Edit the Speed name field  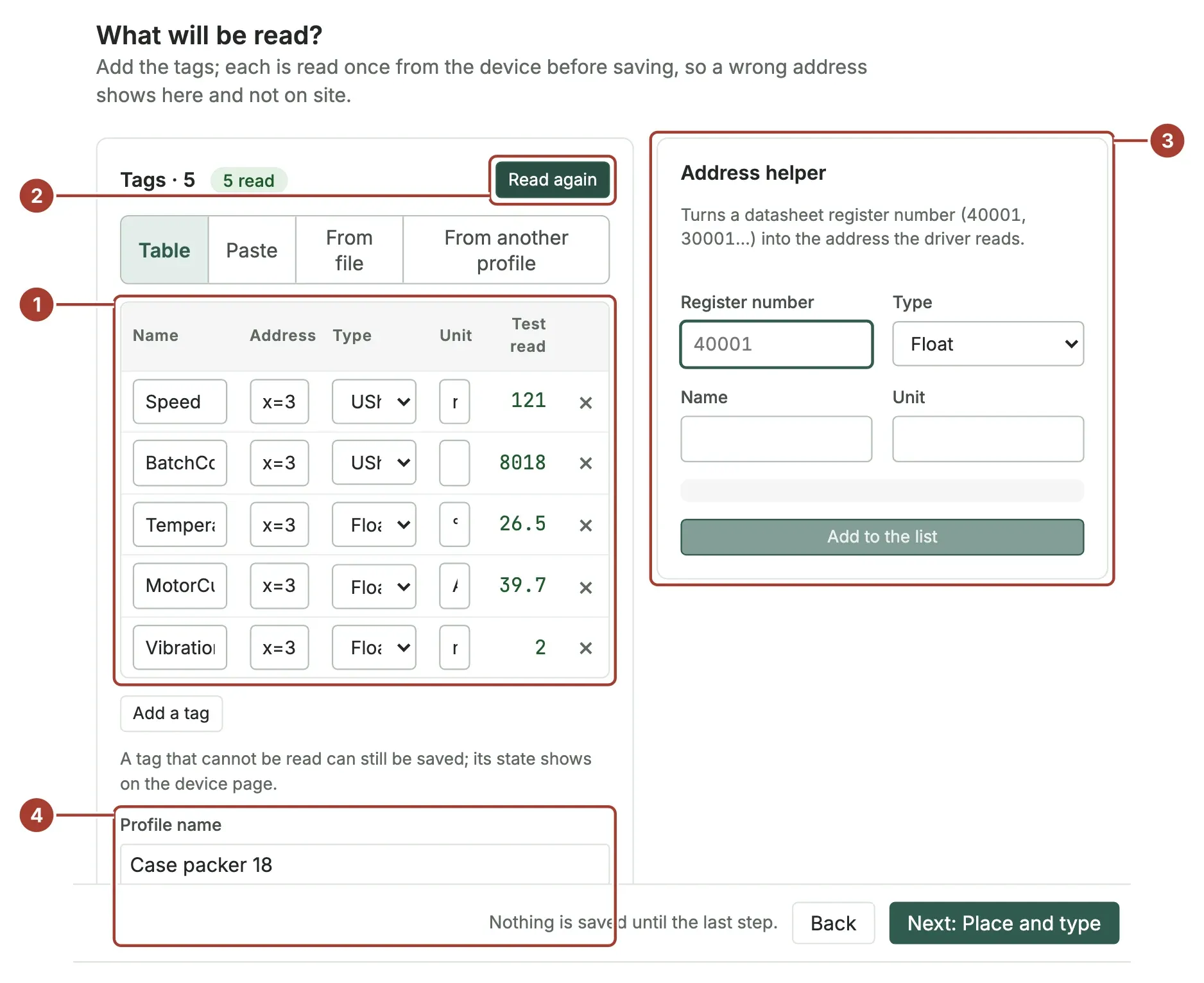click(x=180, y=402)
